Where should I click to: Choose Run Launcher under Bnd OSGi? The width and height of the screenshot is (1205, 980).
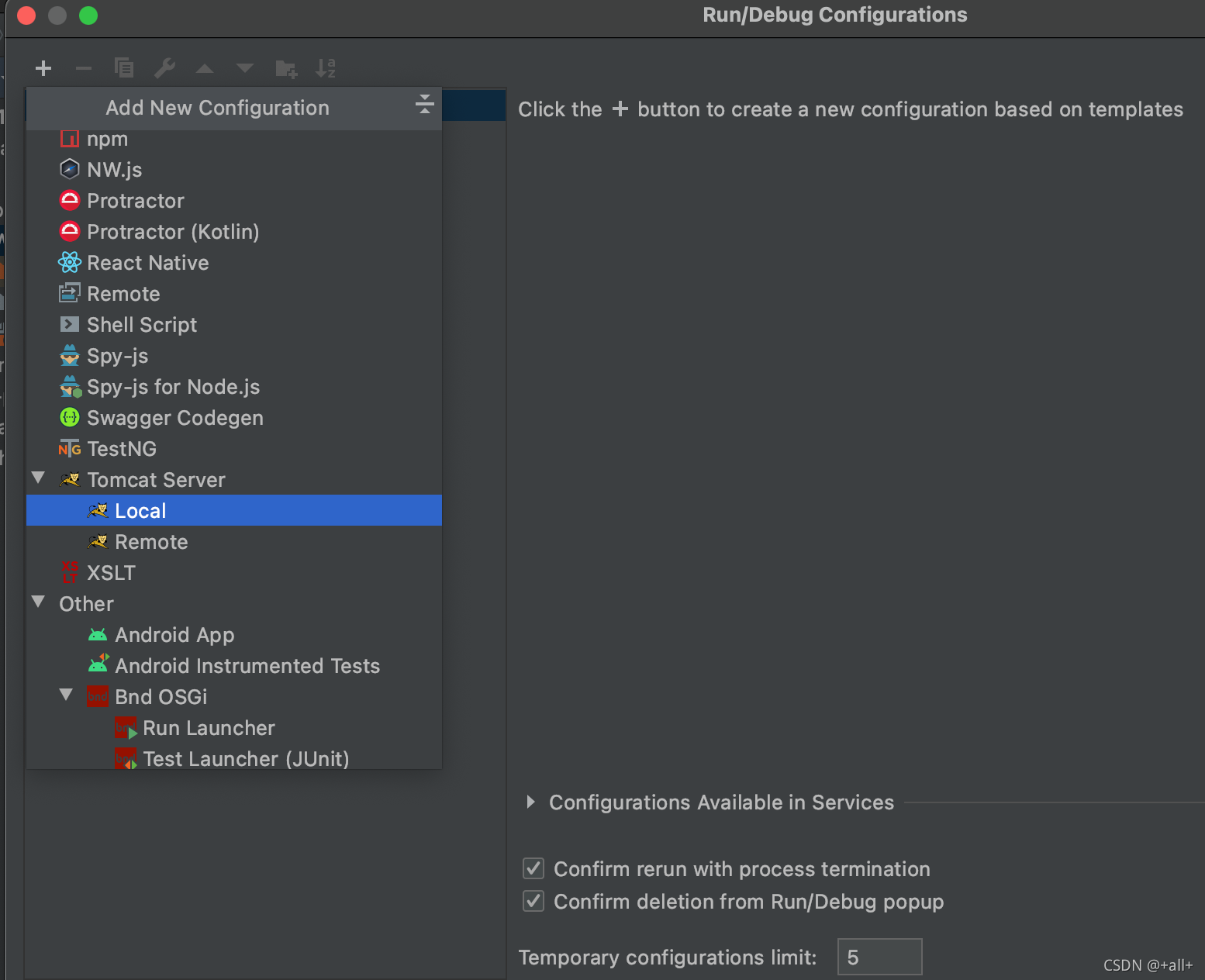tap(234, 727)
